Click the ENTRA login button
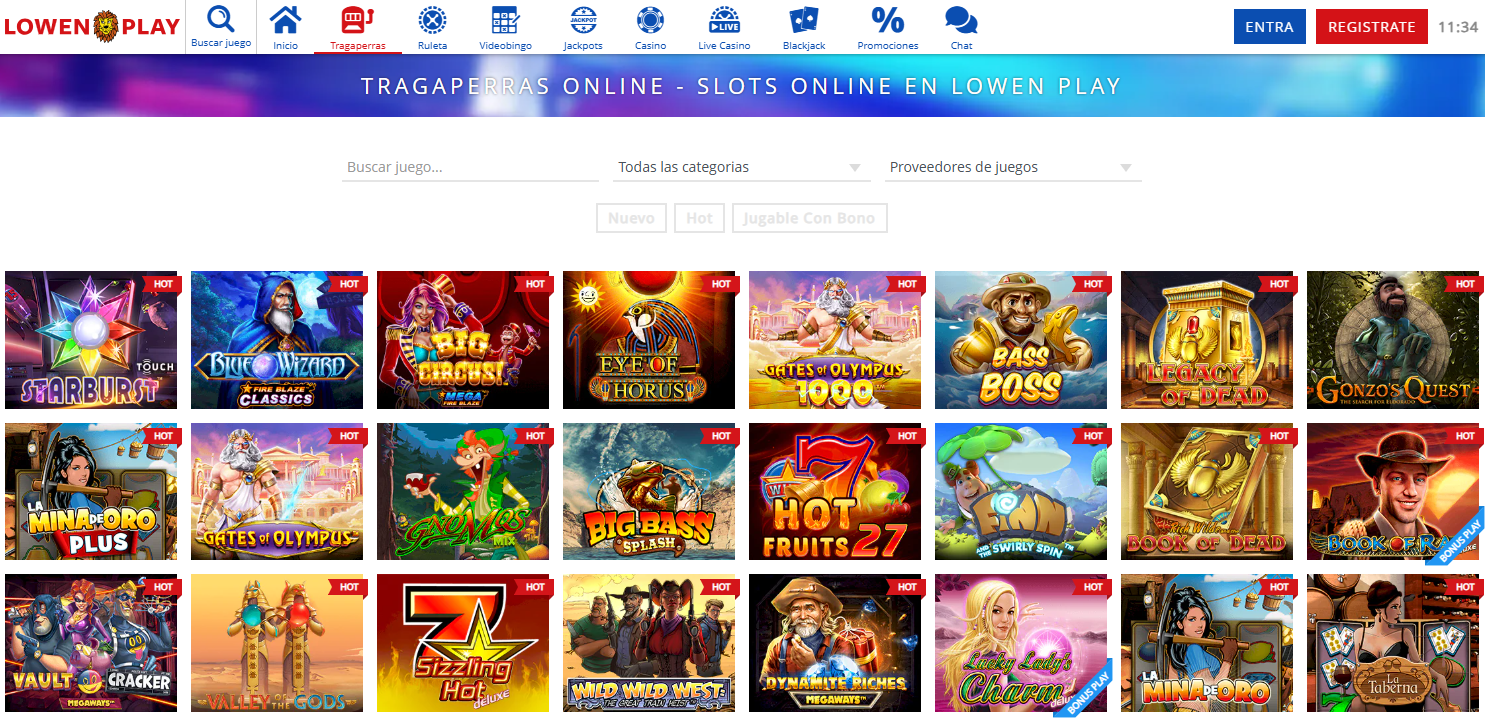The image size is (1485, 720). point(1269,27)
